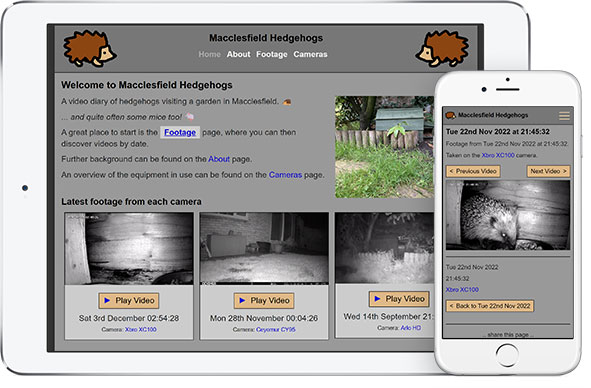Open the Xbro XC100 camera link under first card

[141, 330]
